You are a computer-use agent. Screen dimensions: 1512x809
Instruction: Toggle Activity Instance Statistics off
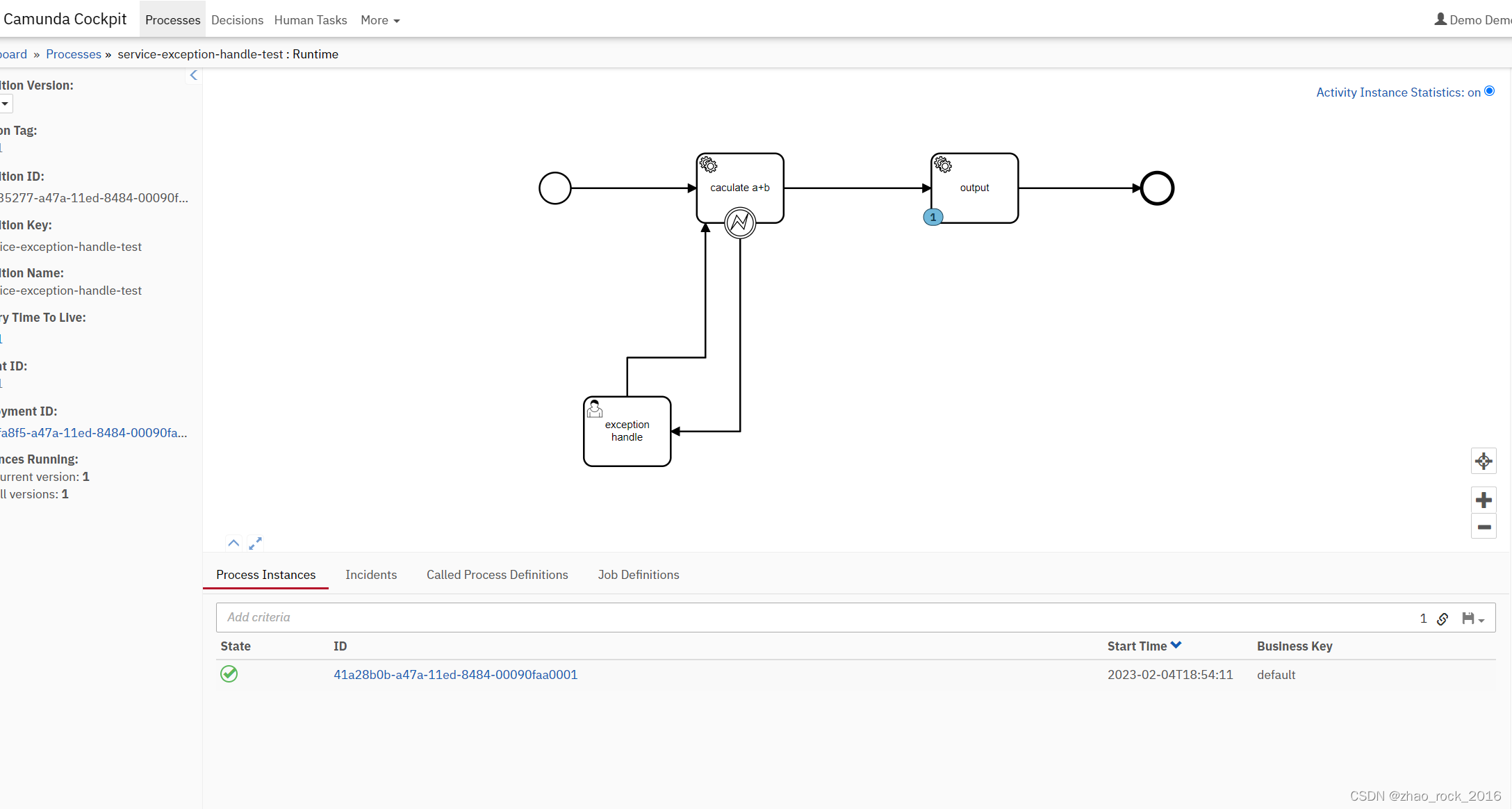(1489, 91)
